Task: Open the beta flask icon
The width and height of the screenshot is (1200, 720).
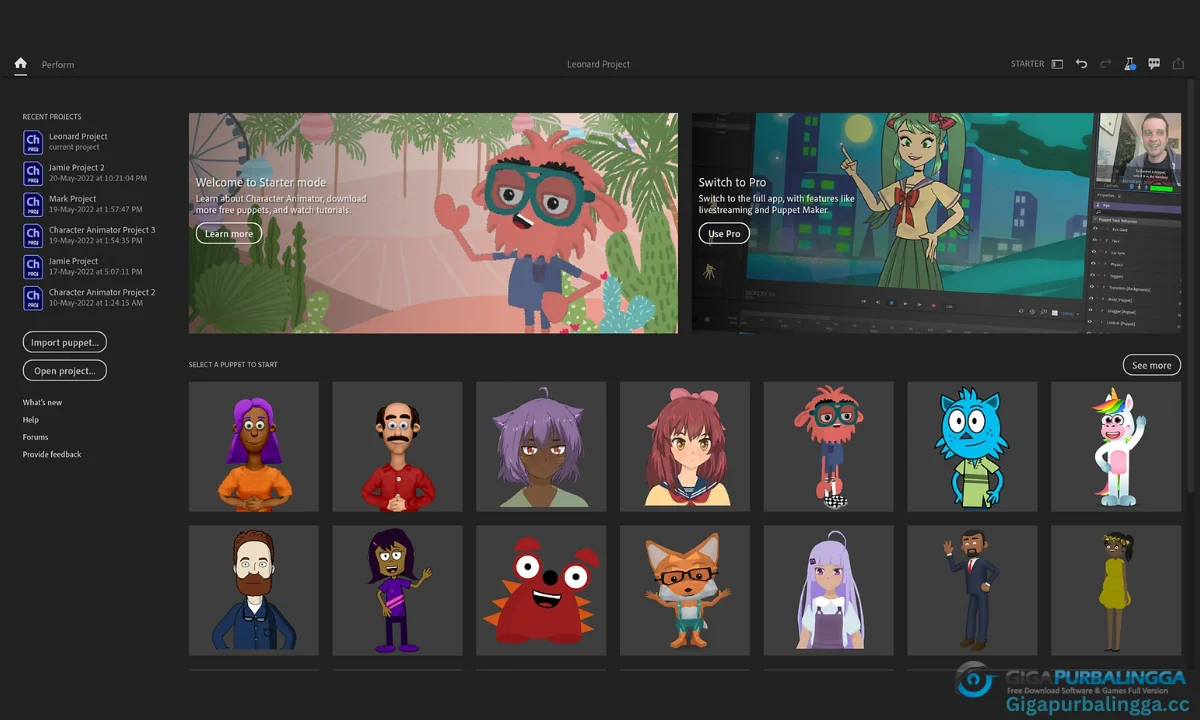Action: tap(1130, 64)
